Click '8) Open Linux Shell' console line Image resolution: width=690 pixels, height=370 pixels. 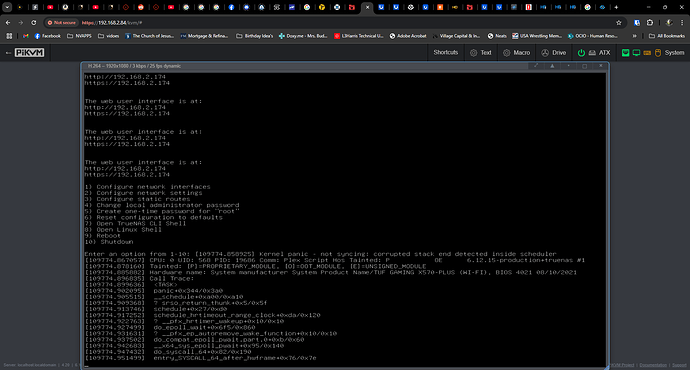click(x=123, y=230)
